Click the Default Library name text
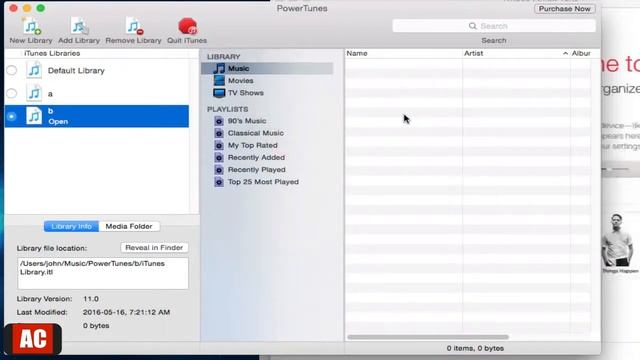640x360 pixels. [76, 71]
